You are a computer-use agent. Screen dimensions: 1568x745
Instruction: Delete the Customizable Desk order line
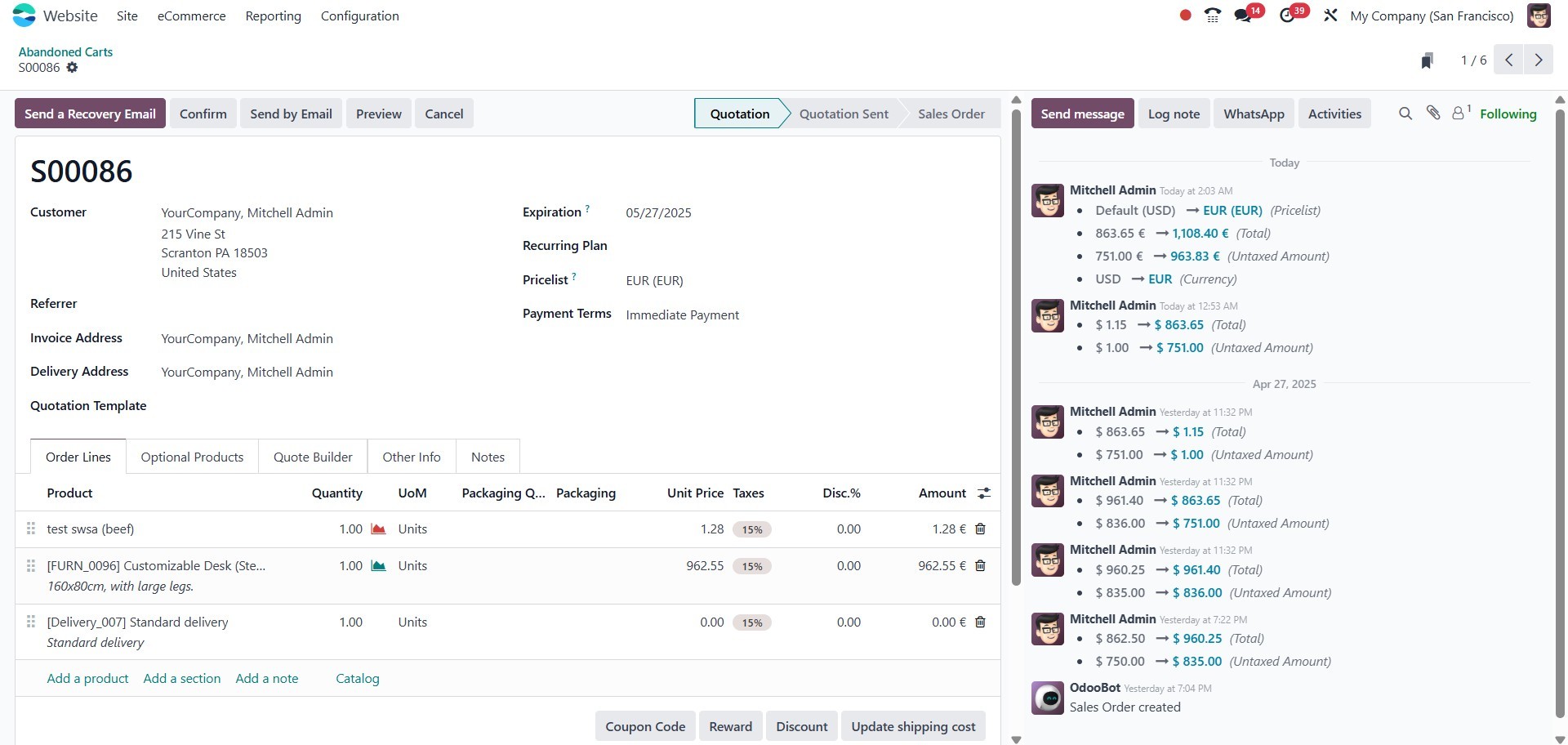pyautogui.click(x=980, y=566)
